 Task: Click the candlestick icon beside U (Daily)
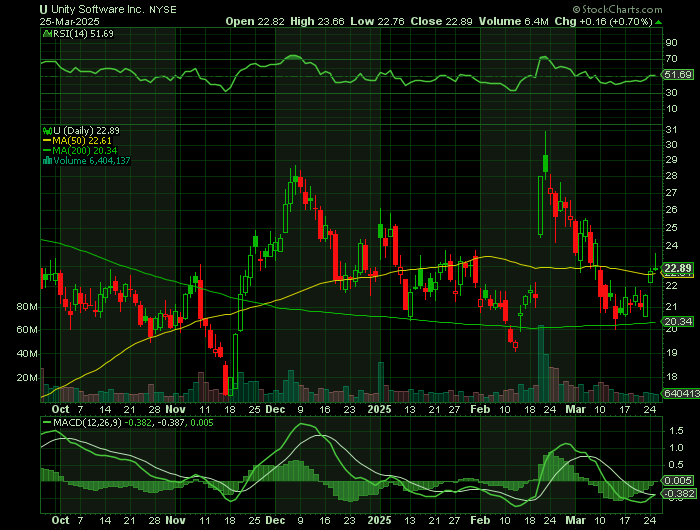point(47,131)
